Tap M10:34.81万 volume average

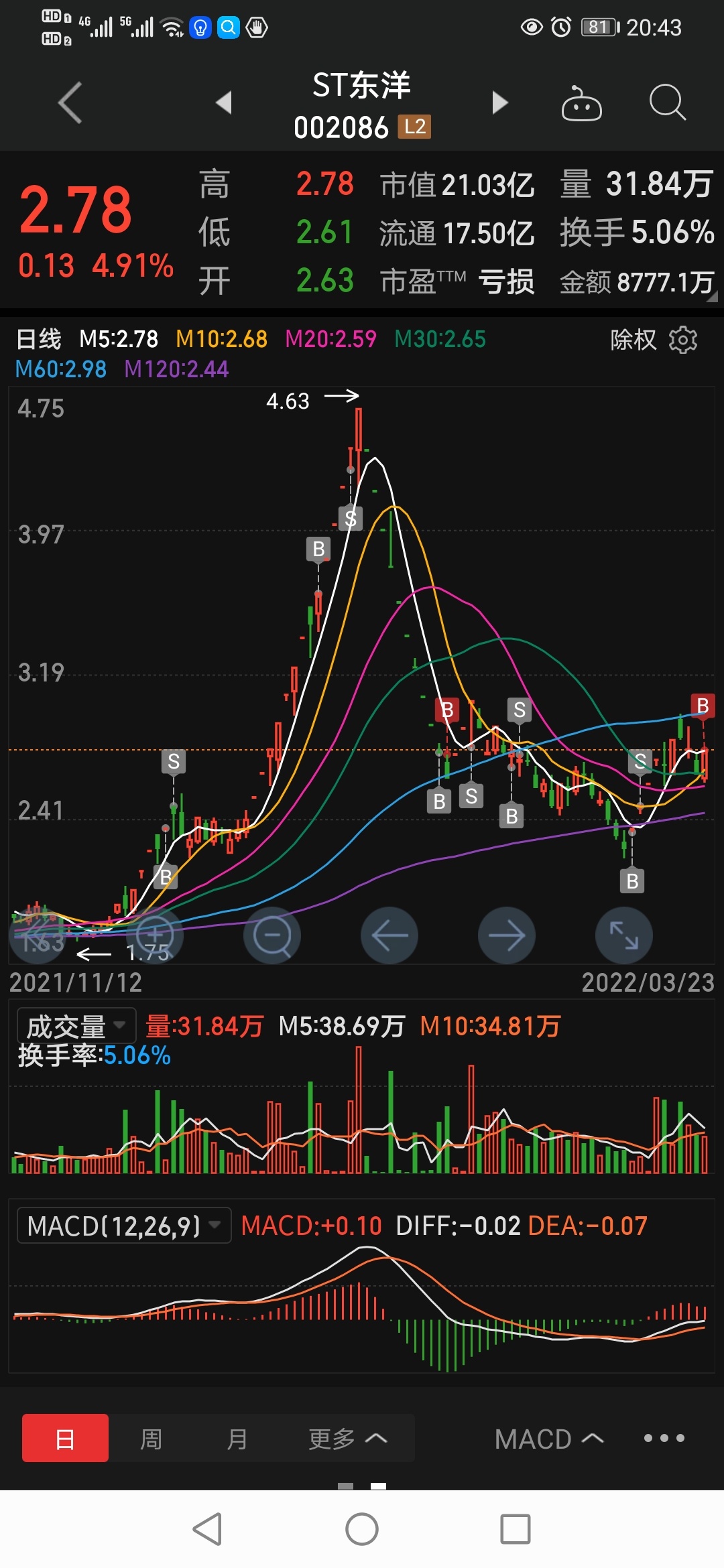click(x=490, y=1026)
